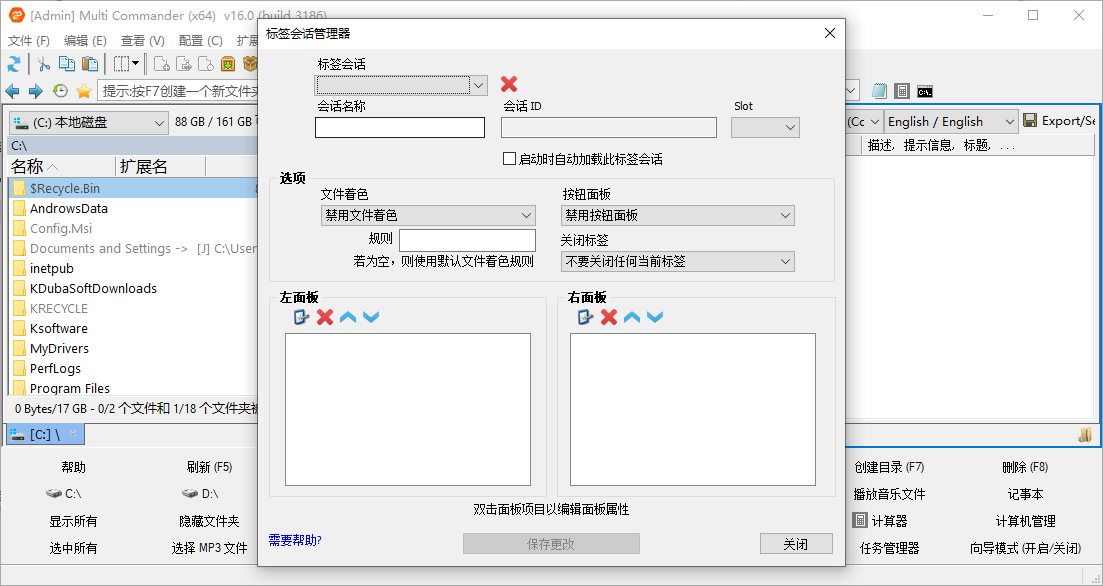Click the Export floppy disk icon
1103x586 pixels.
pyautogui.click(x=1031, y=120)
